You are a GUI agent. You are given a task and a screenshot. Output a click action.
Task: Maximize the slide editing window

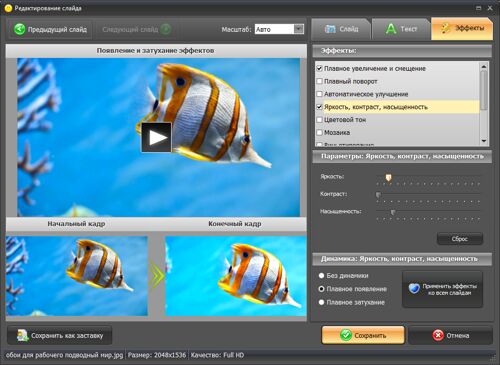coord(478,8)
